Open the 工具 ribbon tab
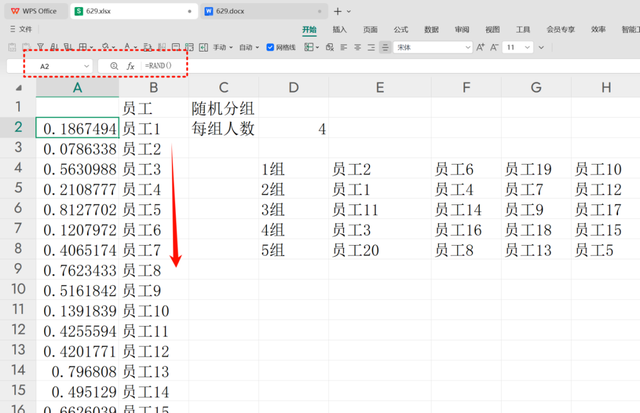Image resolution: width=640 pixels, height=413 pixels. click(523, 29)
